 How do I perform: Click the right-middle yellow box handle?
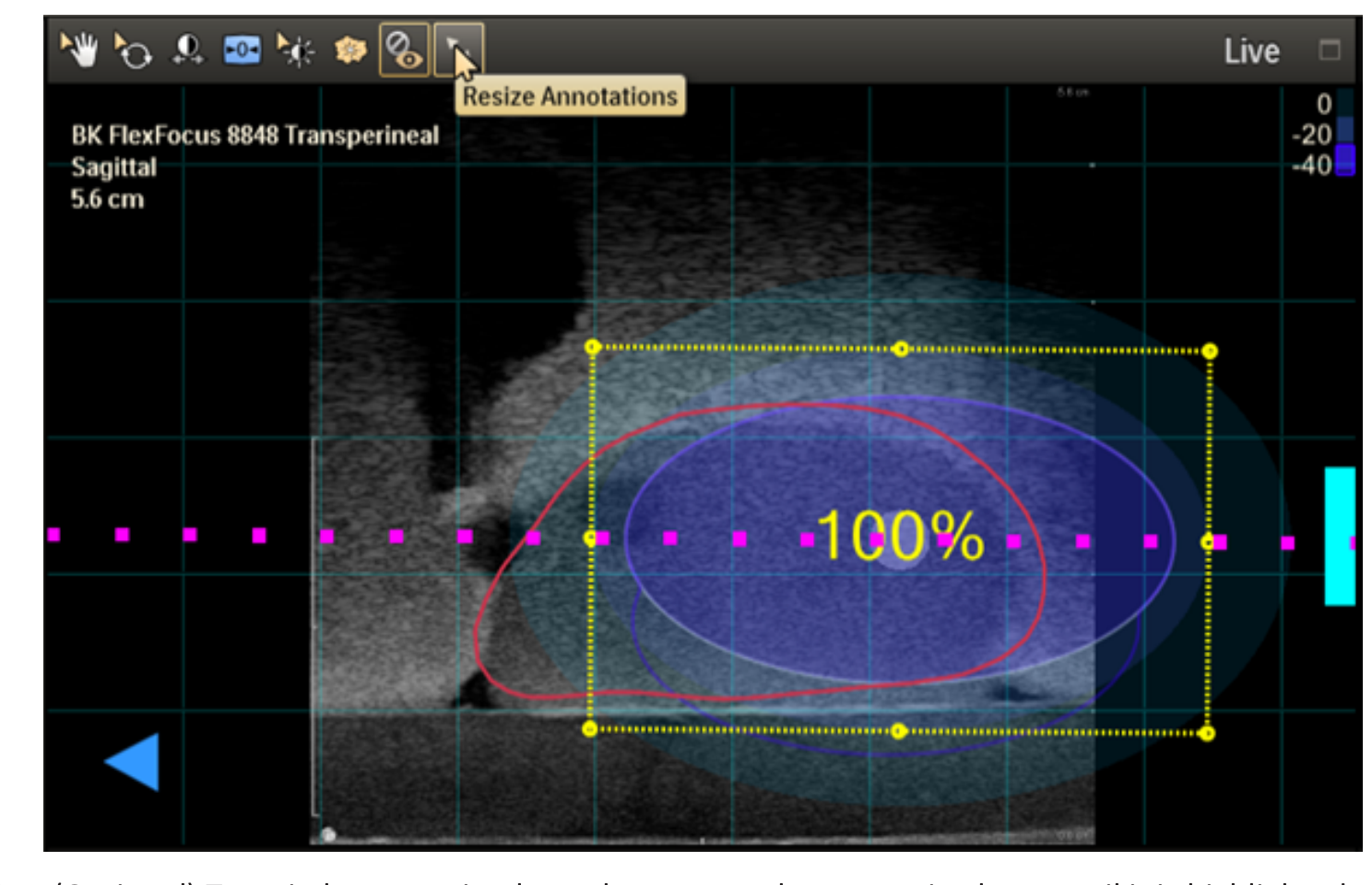1208,542
